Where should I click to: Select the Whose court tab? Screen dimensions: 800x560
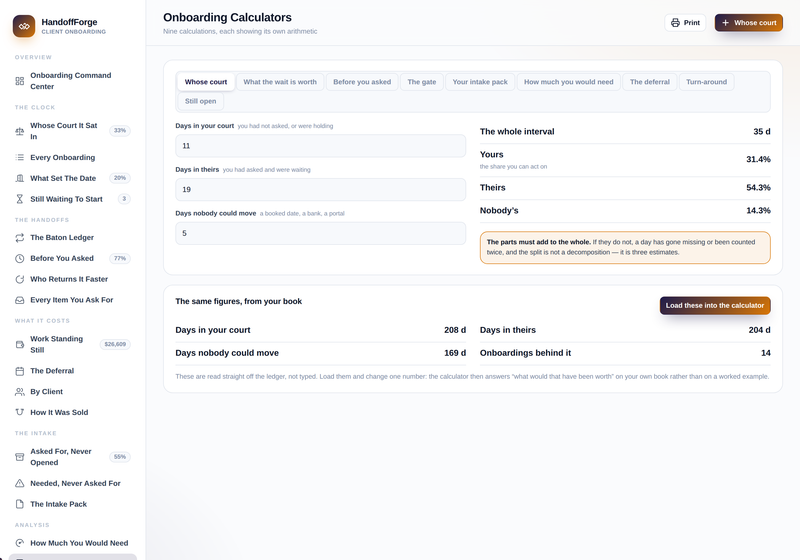click(x=206, y=82)
